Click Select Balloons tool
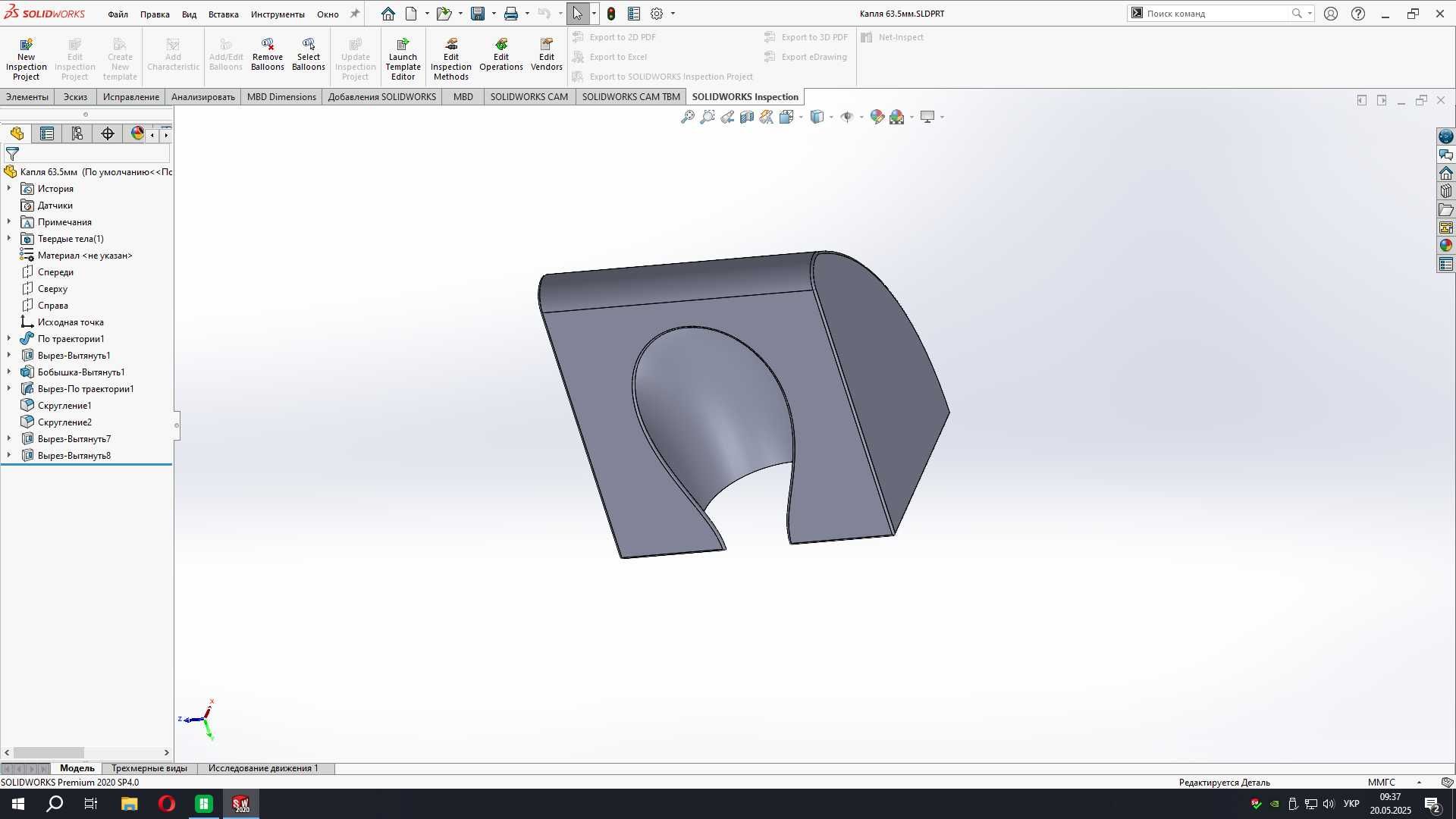The height and width of the screenshot is (819, 1456). (309, 54)
